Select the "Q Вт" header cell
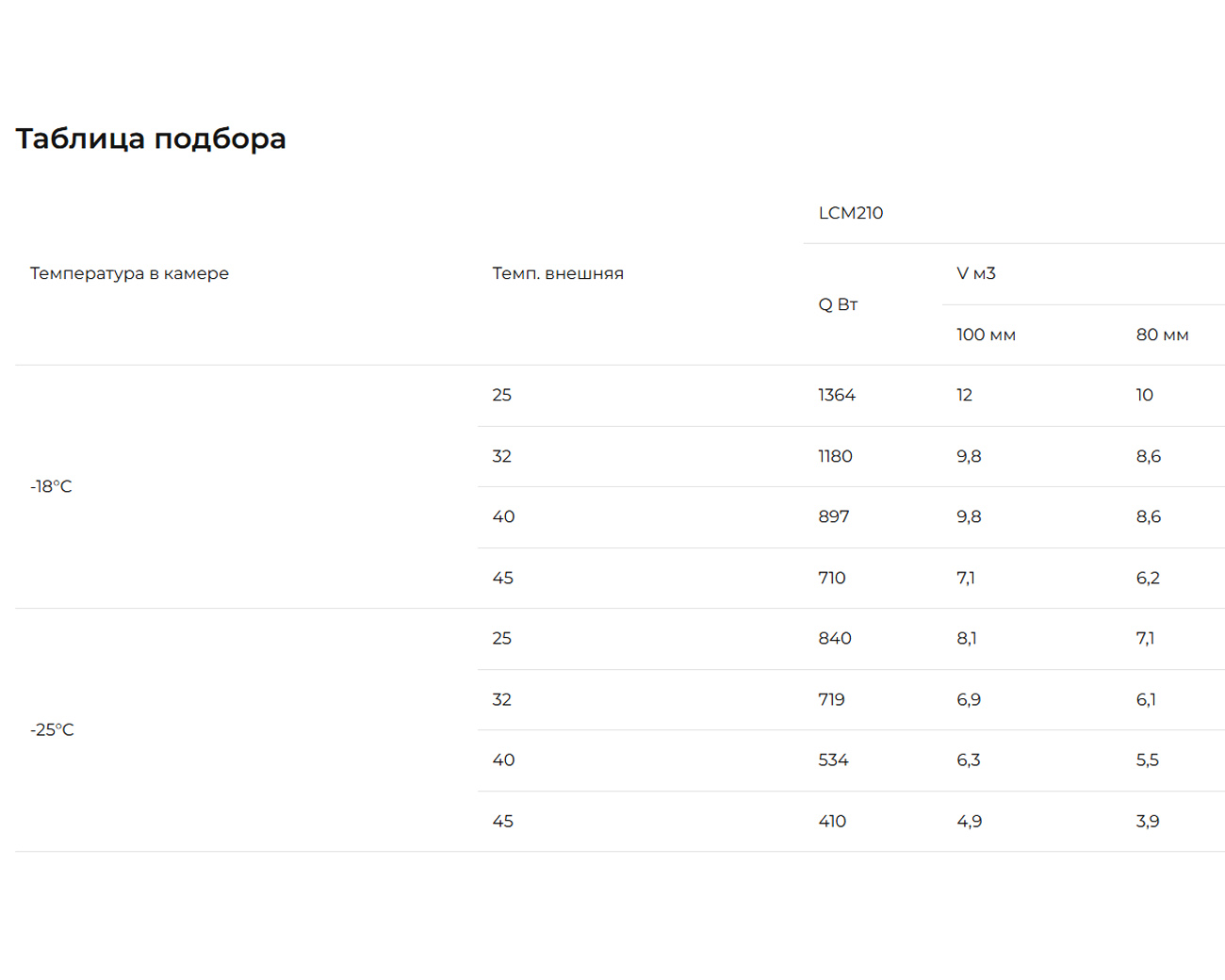This screenshot has height=980, width=1225. 838,304
